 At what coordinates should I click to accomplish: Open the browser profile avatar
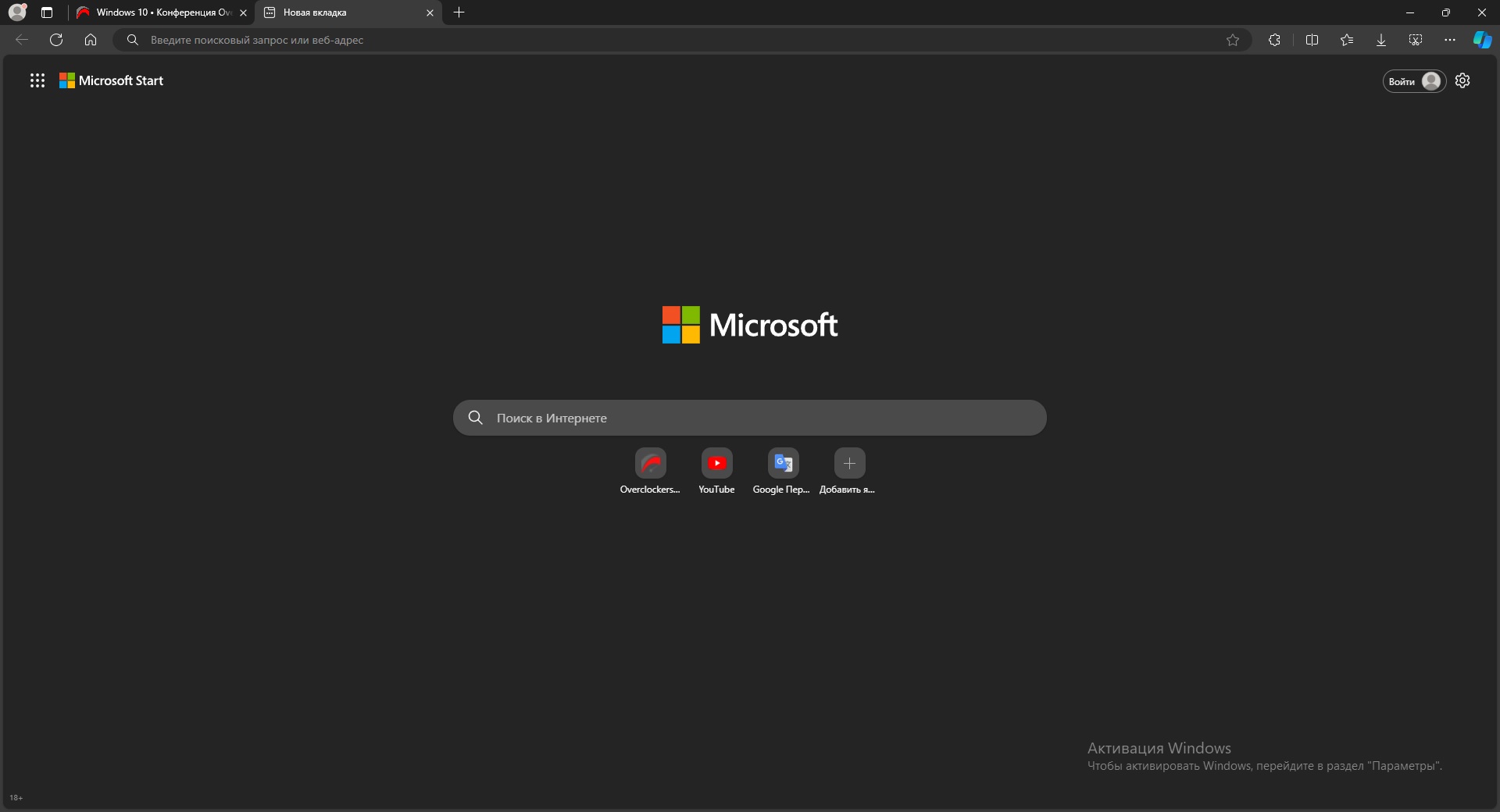[17, 12]
